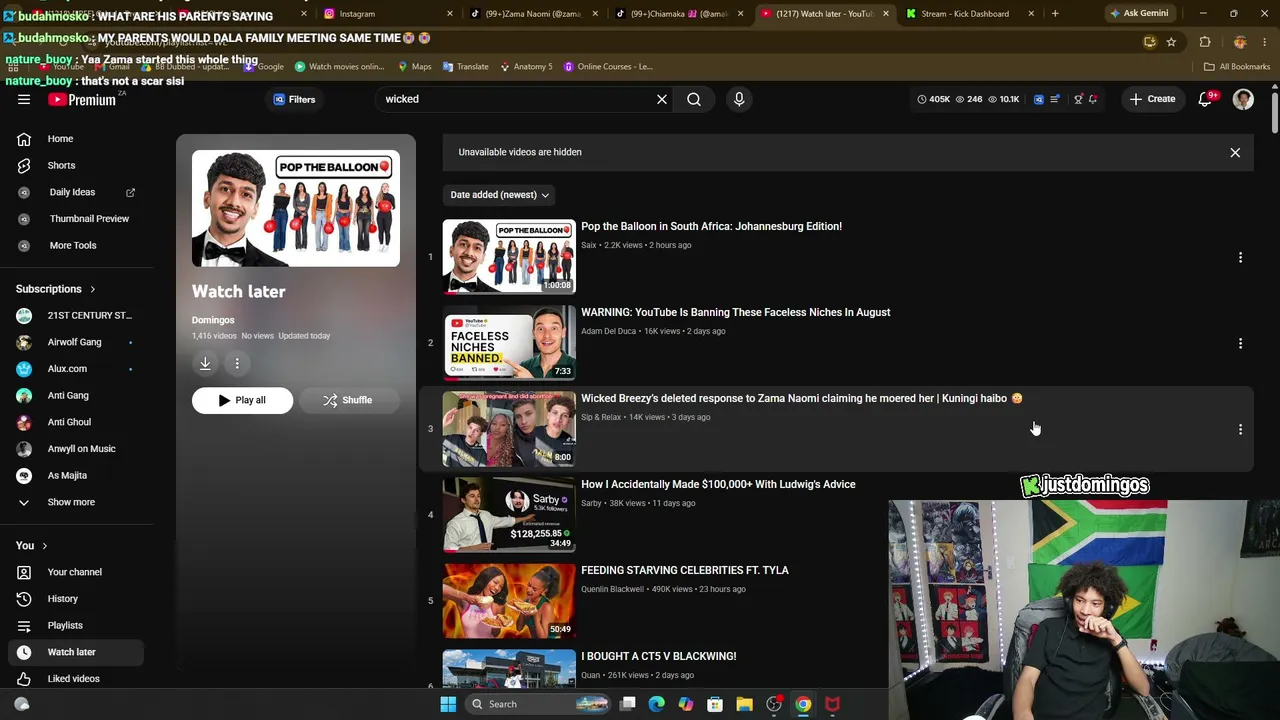This screenshot has width=1280, height=720.
Task: Open the Anatomy 5 bookmark
Action: tap(526, 67)
